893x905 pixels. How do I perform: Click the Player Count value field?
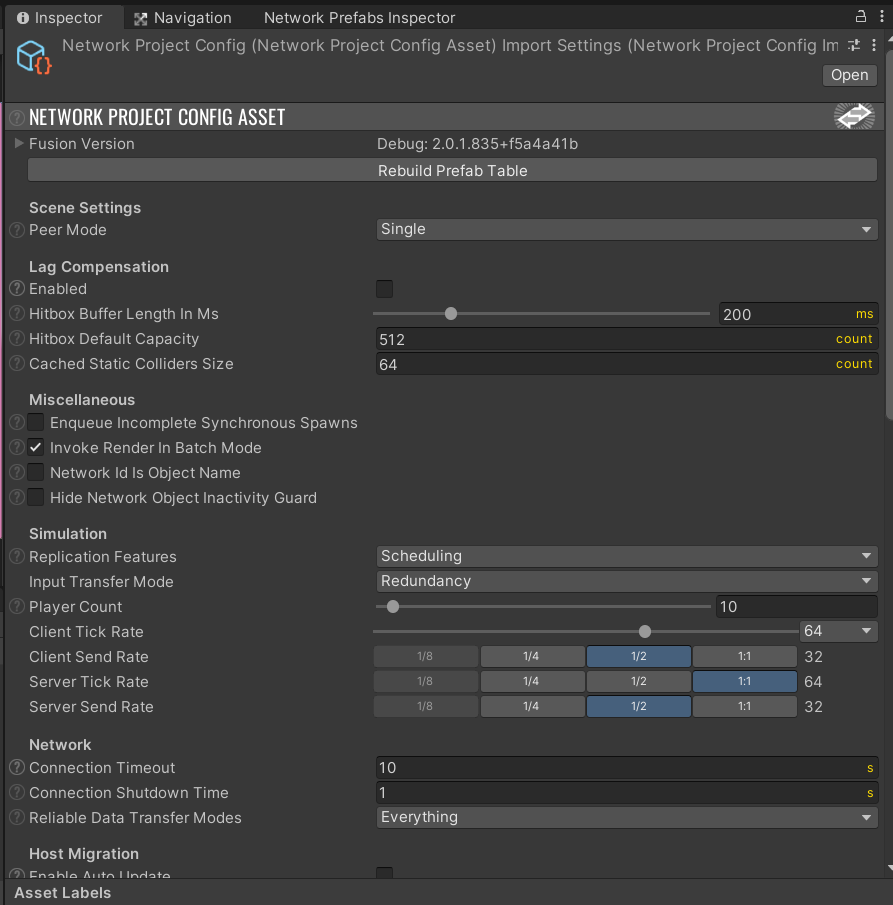[x=797, y=607]
